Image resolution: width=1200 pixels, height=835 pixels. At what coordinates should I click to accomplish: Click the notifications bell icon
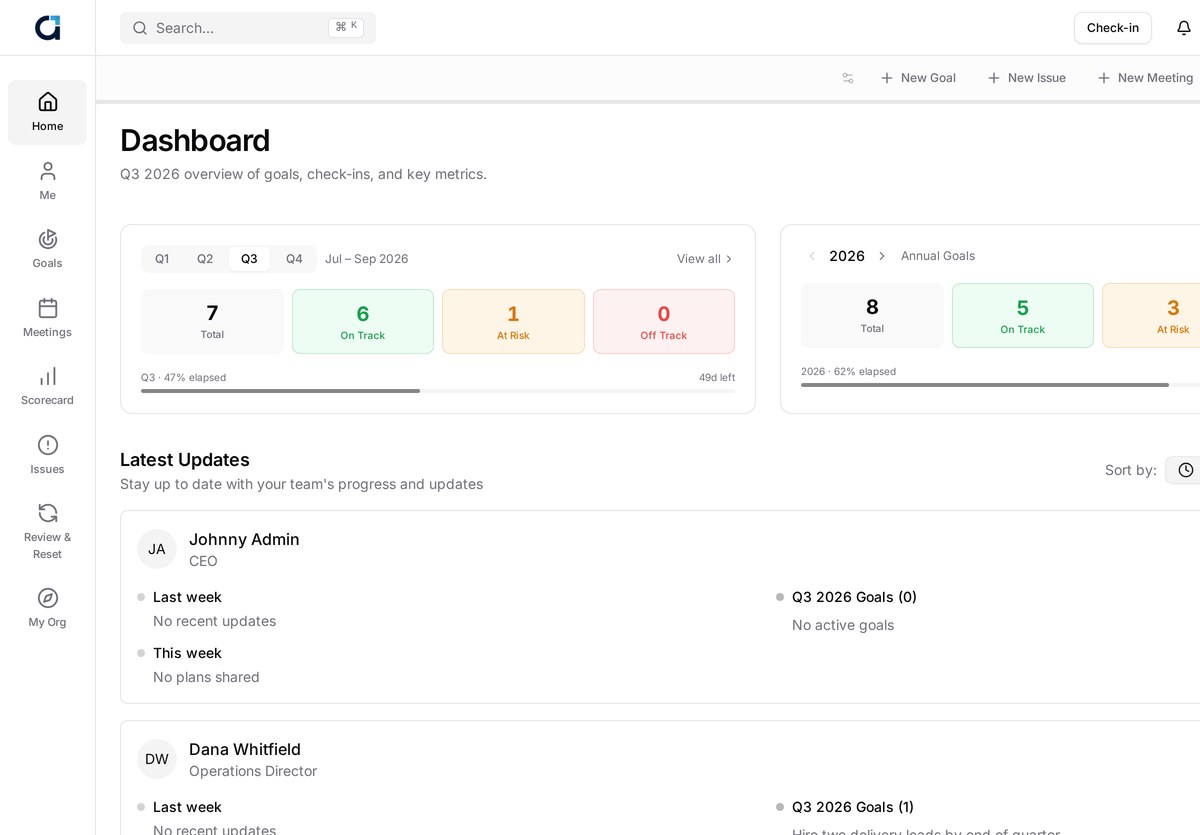1184,28
